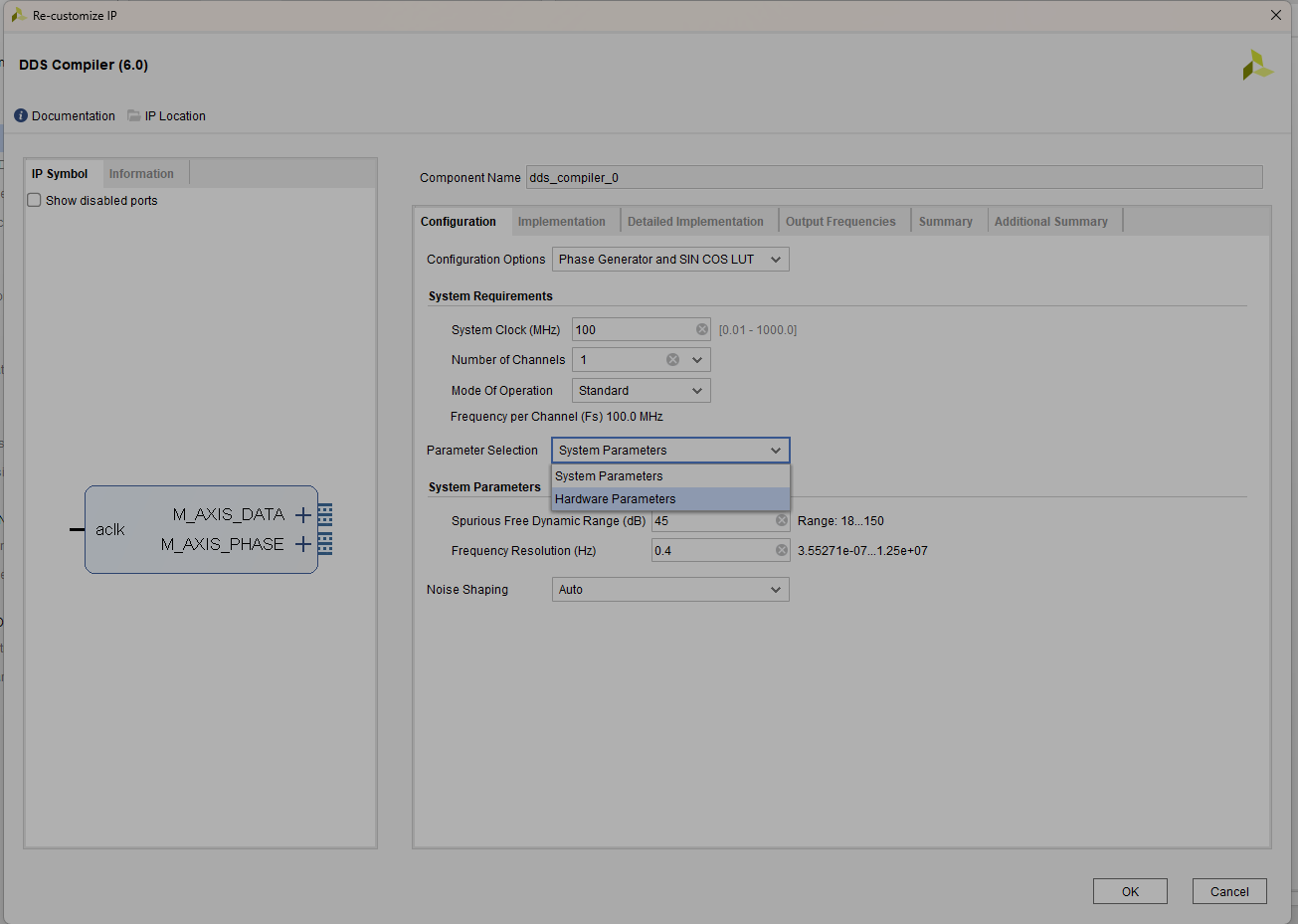This screenshot has width=1298, height=924.
Task: Click the M_AXIS_DATA bus interface icon
Action: point(325,515)
